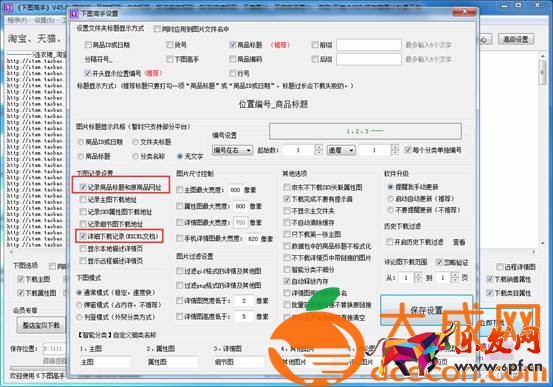Open 程序(F) menu in main window
This screenshot has width=553, height=387.
coord(17,20)
